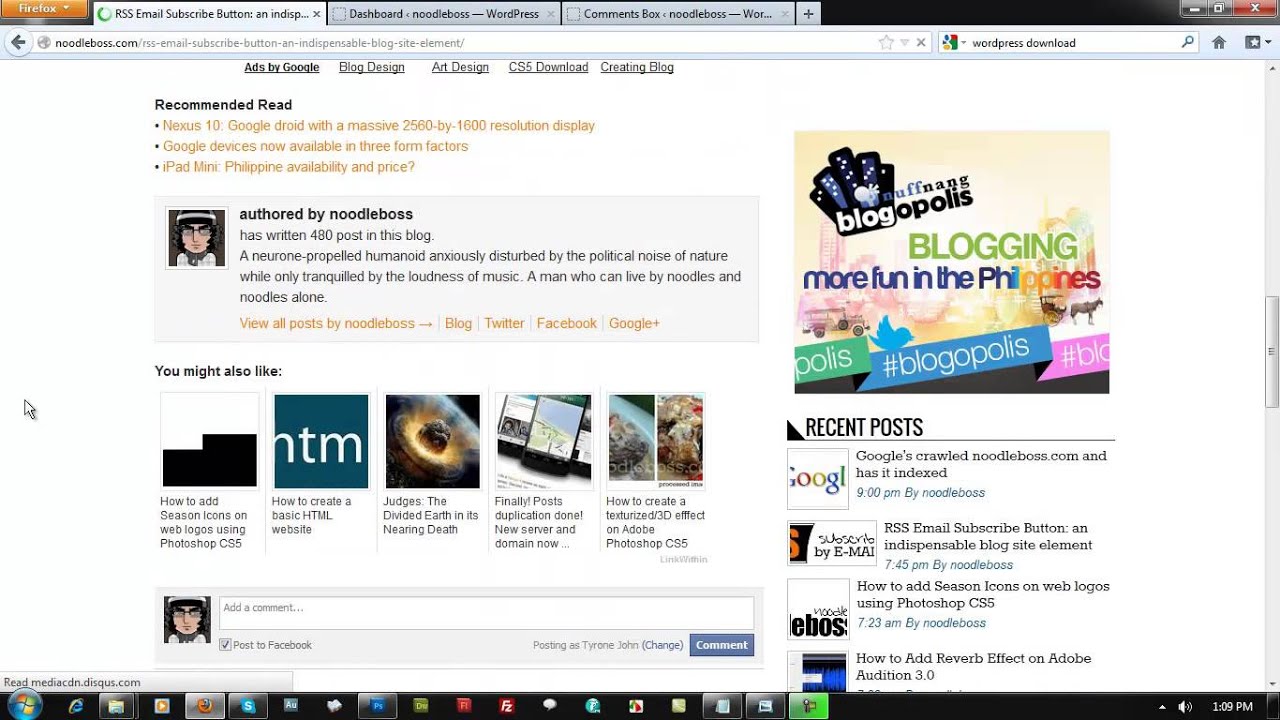This screenshot has height=720, width=1280.
Task: Open Season Icons Photoshop CS5 thumbnail
Action: 209,441
